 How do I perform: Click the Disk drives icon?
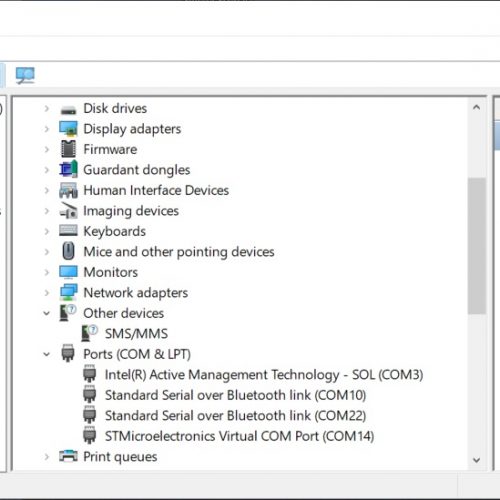pos(68,109)
